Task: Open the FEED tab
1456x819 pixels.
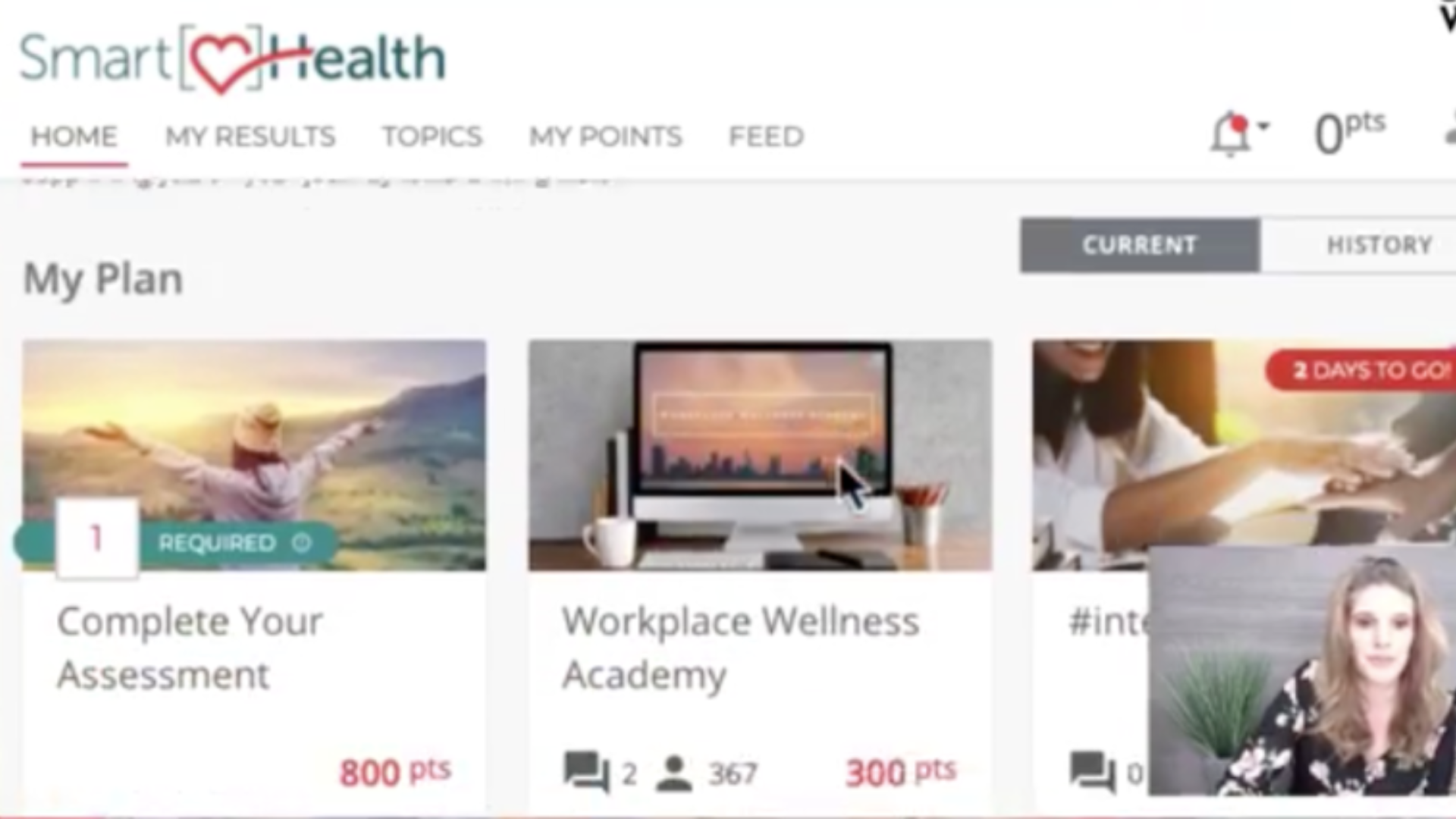Action: [767, 136]
